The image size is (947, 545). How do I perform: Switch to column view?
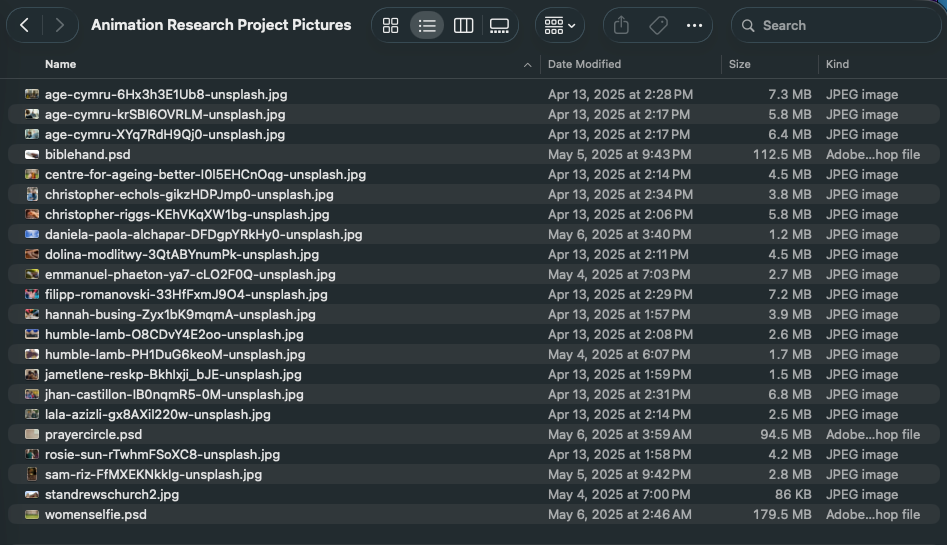[463, 25]
